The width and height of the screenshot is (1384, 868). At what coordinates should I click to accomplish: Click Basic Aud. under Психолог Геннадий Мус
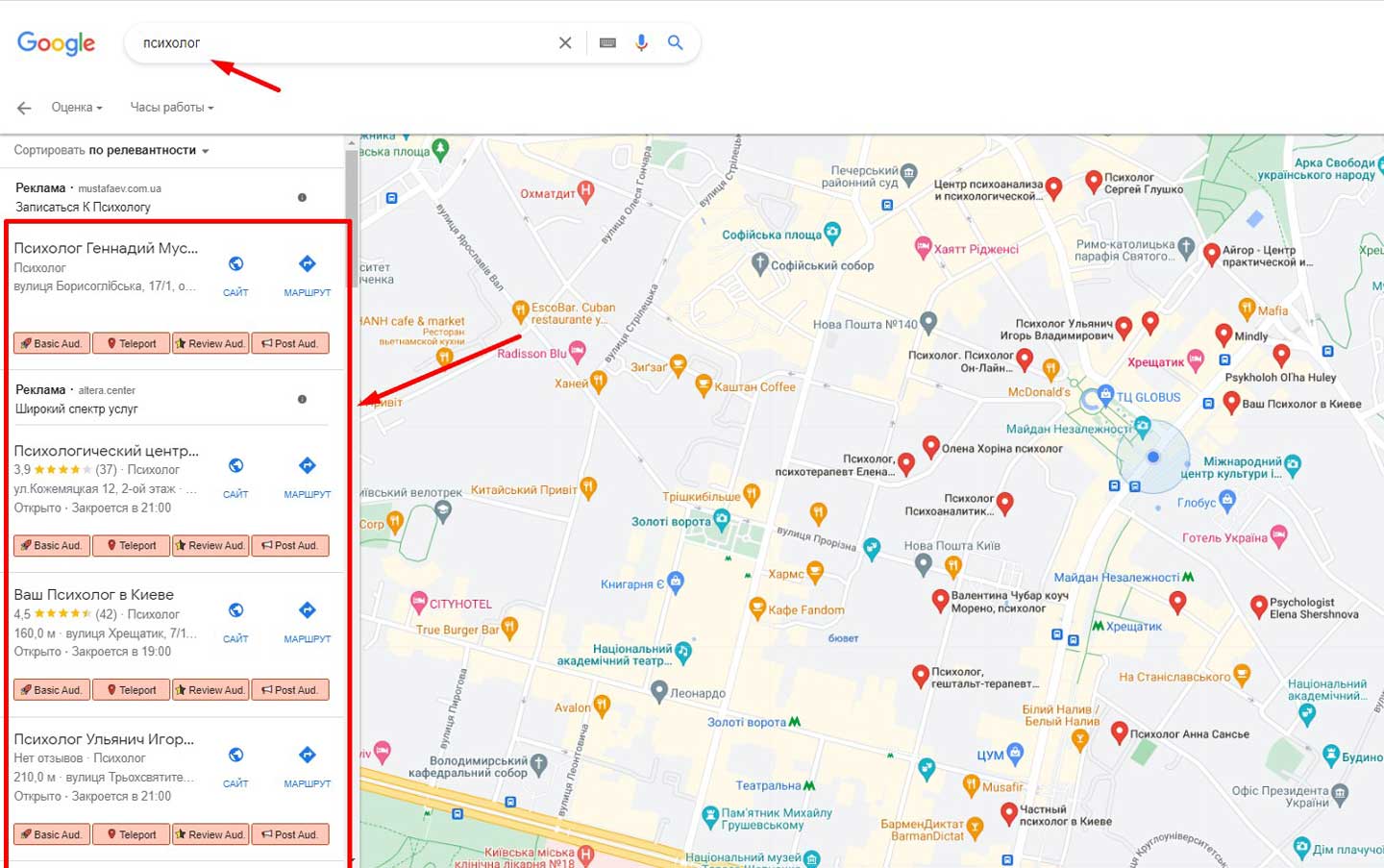pyautogui.click(x=53, y=343)
